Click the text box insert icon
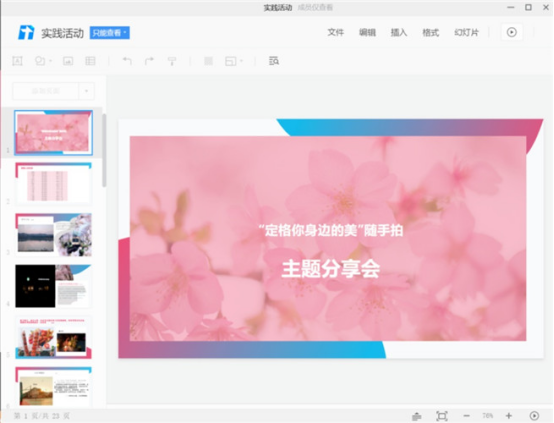The width and height of the screenshot is (554, 423). [x=17, y=61]
